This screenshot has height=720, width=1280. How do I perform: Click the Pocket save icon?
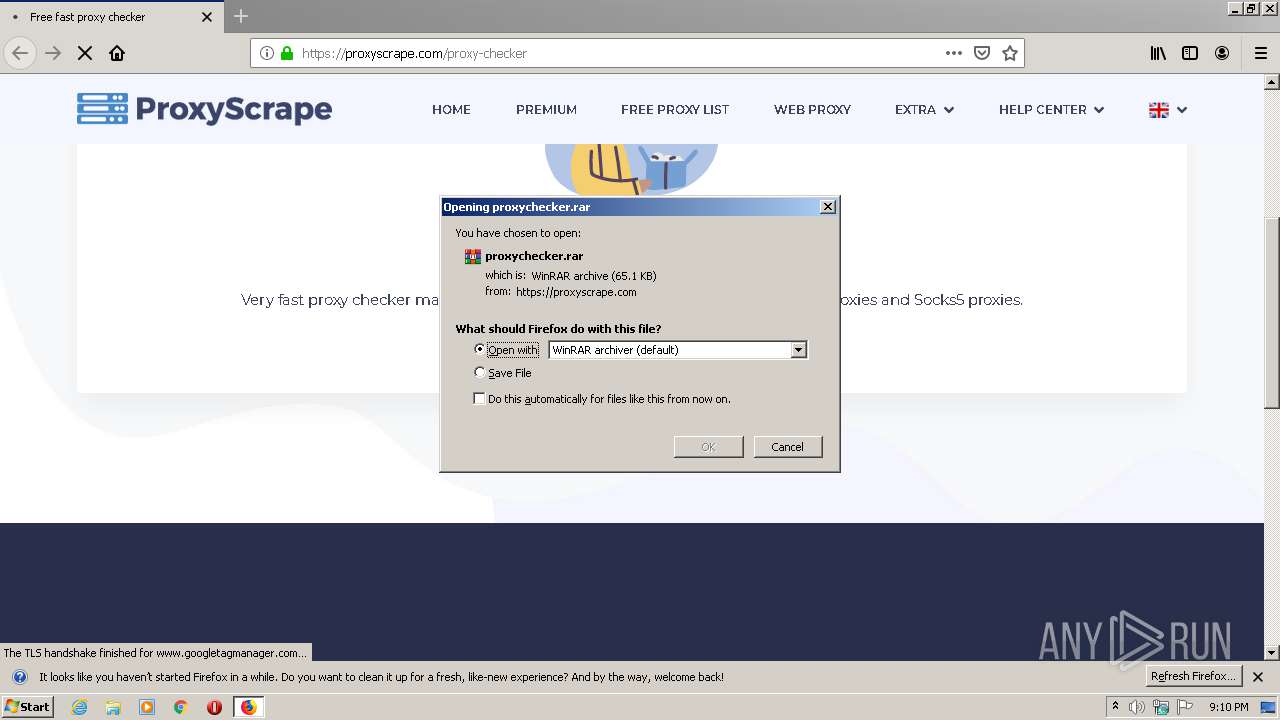coord(982,53)
